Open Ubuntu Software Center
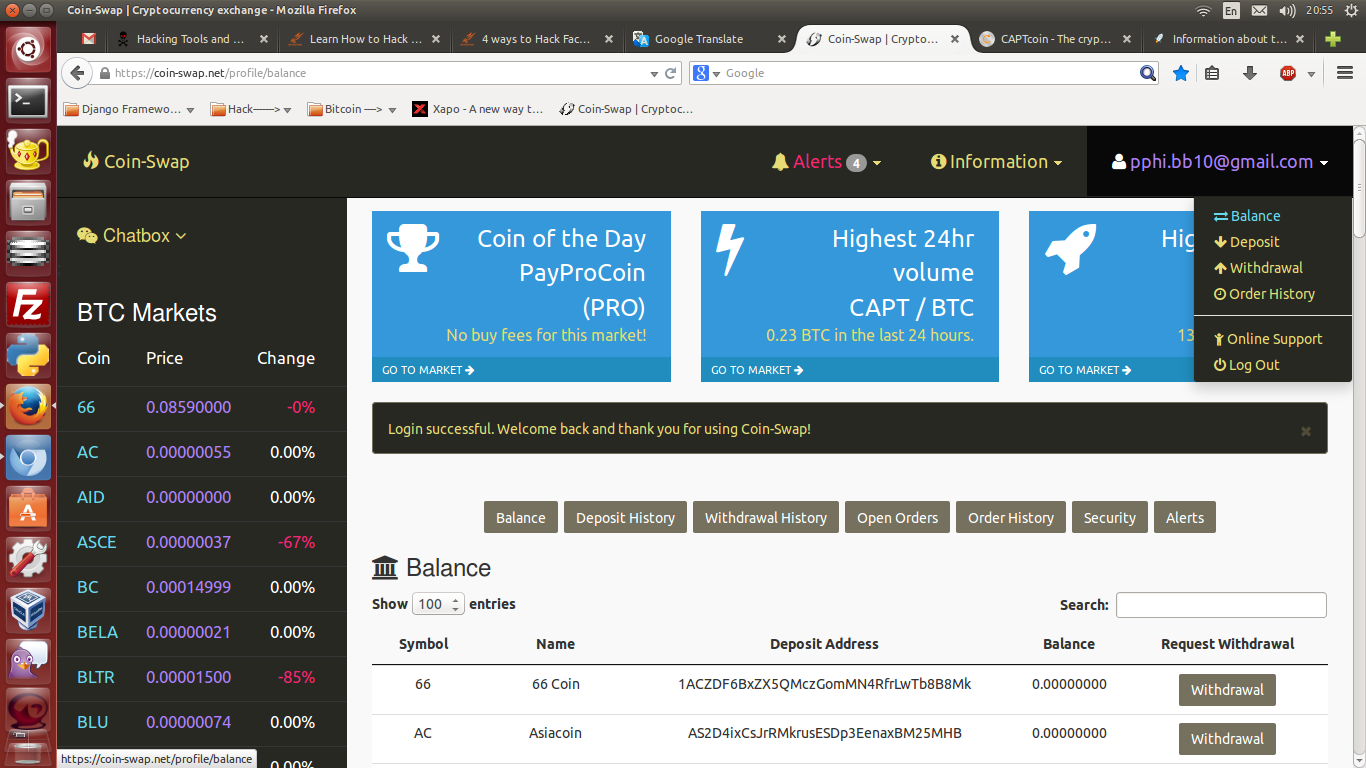This screenshot has width=1366, height=768. (x=28, y=509)
